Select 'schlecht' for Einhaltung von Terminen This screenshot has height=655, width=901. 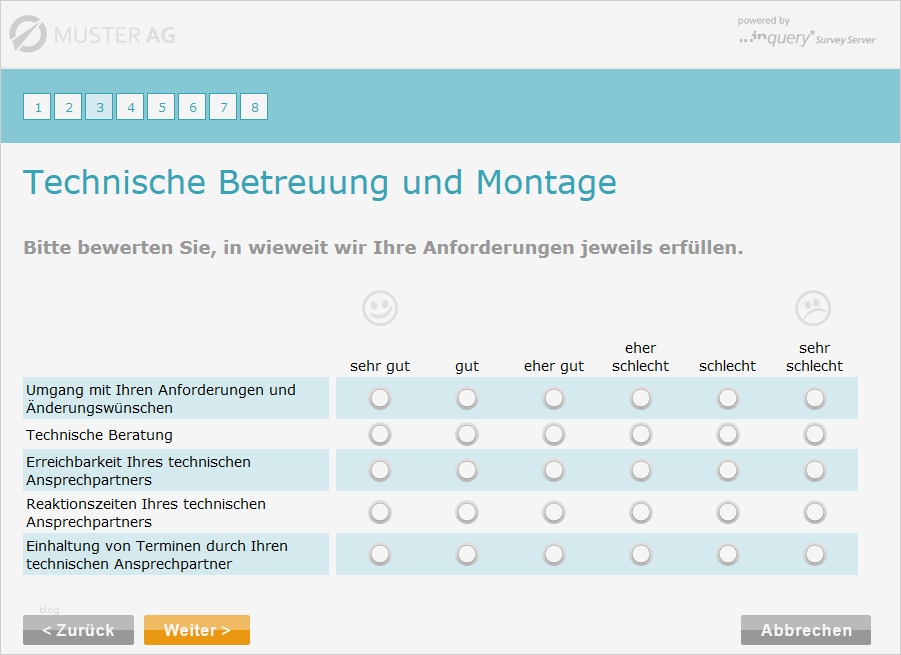[x=727, y=553]
